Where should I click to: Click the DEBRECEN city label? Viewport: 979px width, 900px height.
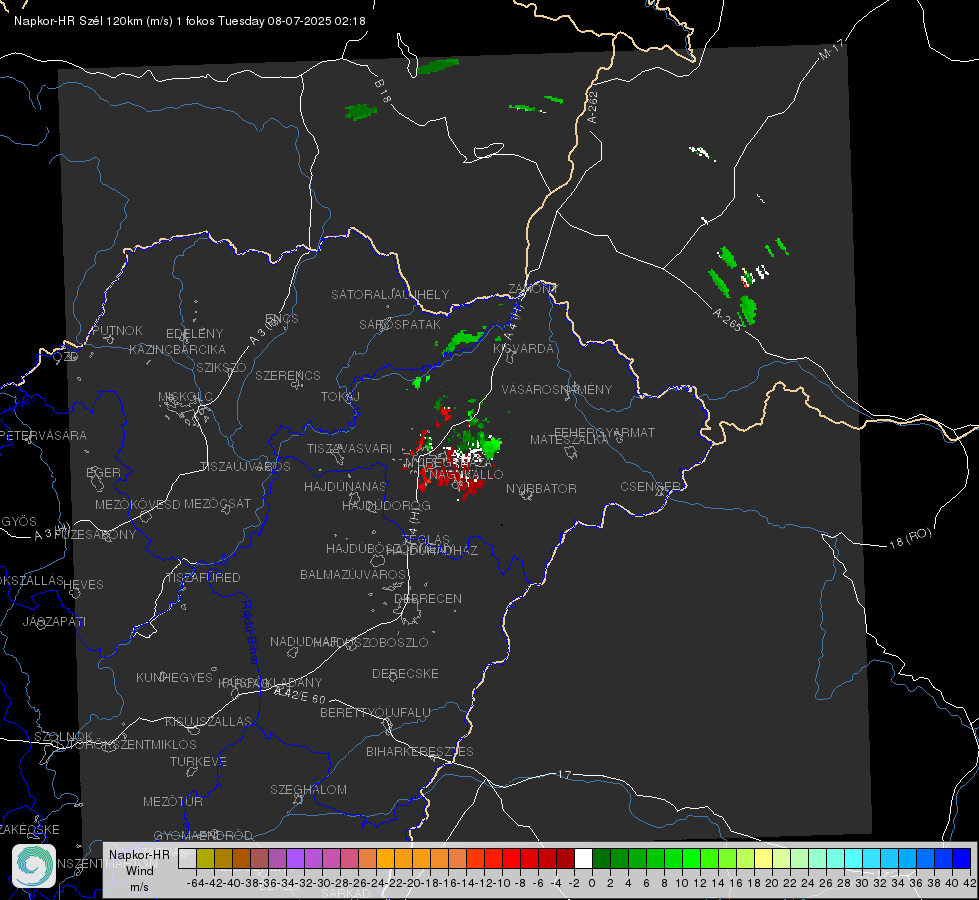pyautogui.click(x=428, y=598)
